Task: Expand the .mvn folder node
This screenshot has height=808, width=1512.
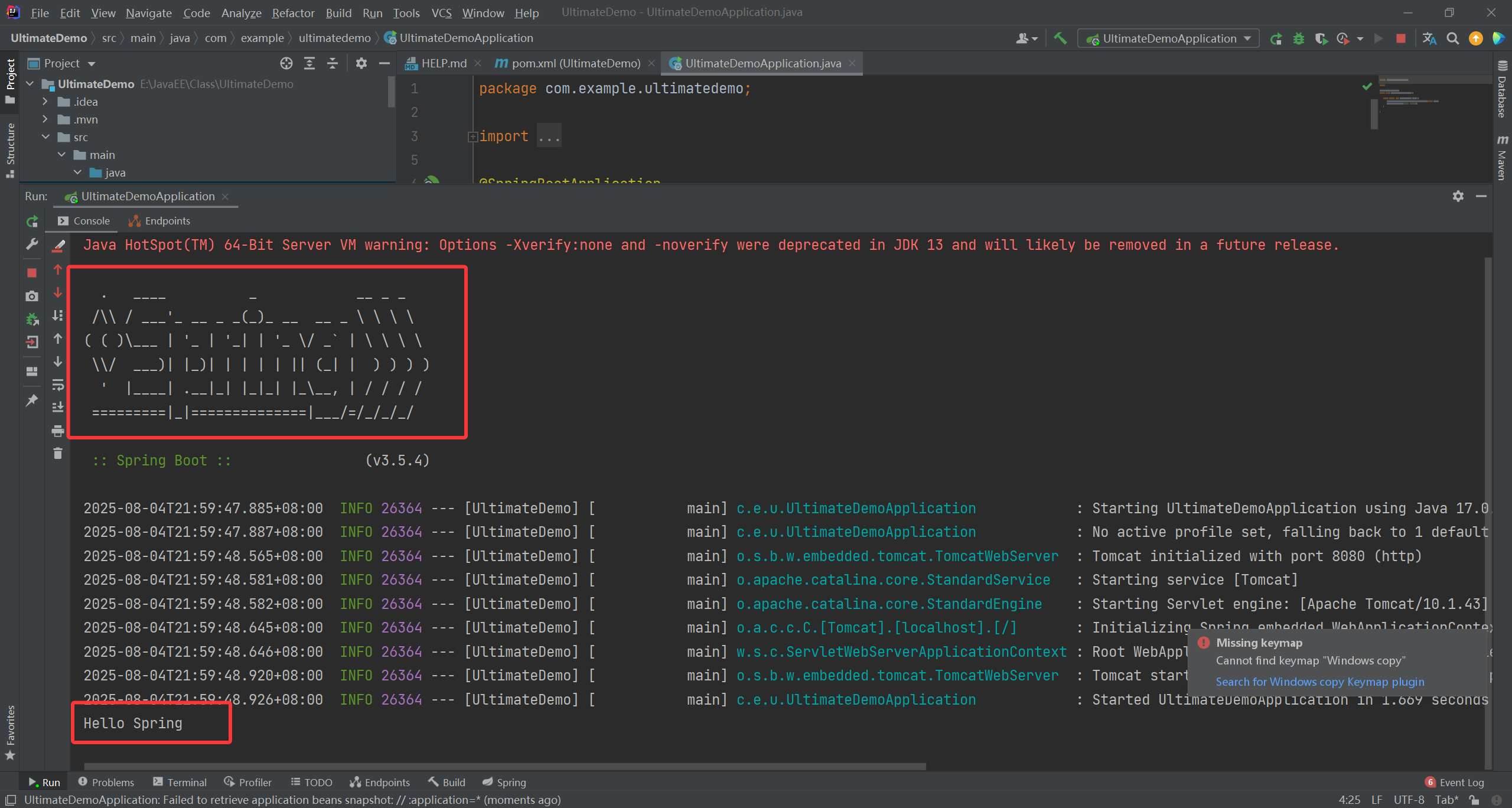Action: point(45,119)
